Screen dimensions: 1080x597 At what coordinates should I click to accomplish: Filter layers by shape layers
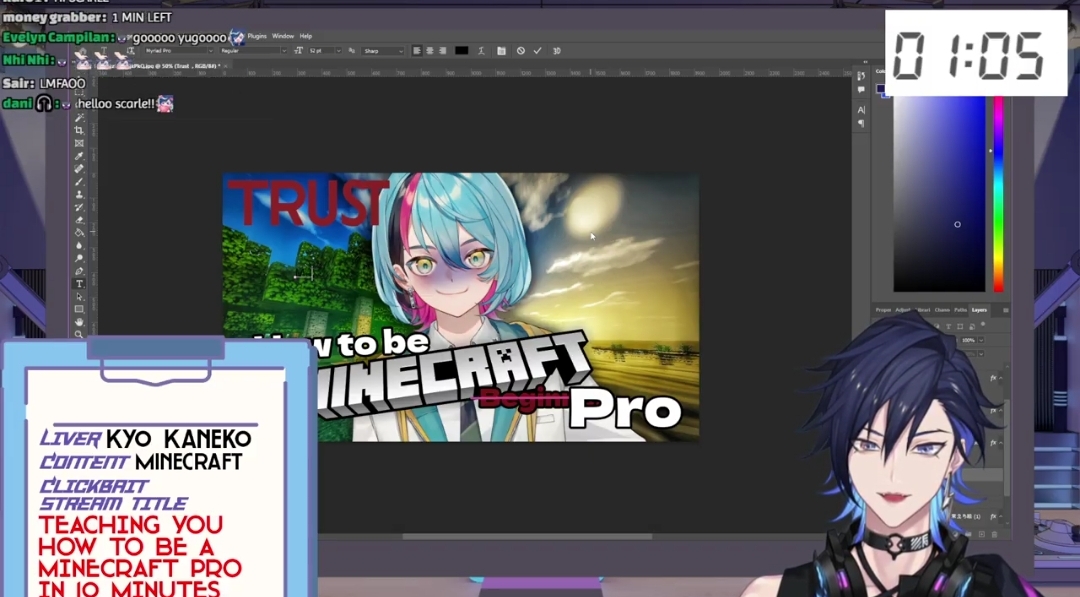(960, 326)
